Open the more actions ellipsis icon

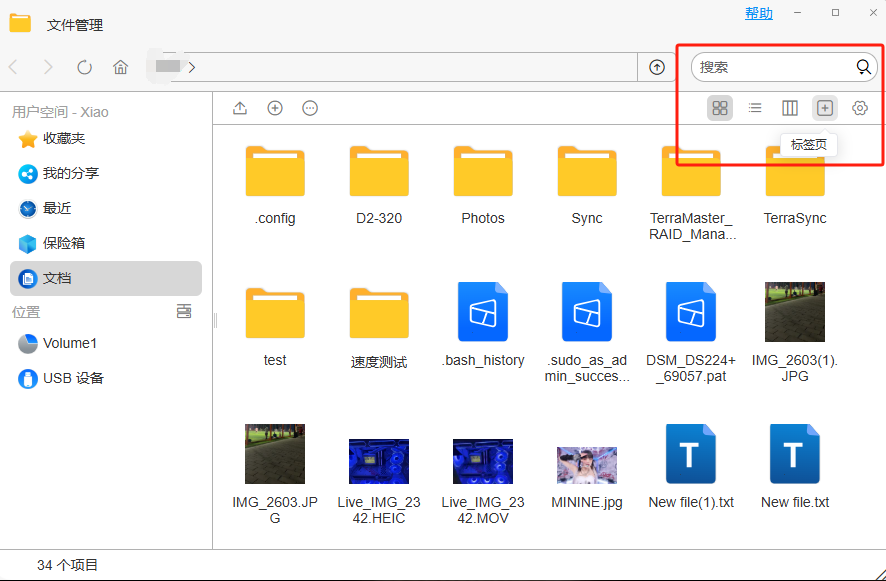click(x=310, y=108)
